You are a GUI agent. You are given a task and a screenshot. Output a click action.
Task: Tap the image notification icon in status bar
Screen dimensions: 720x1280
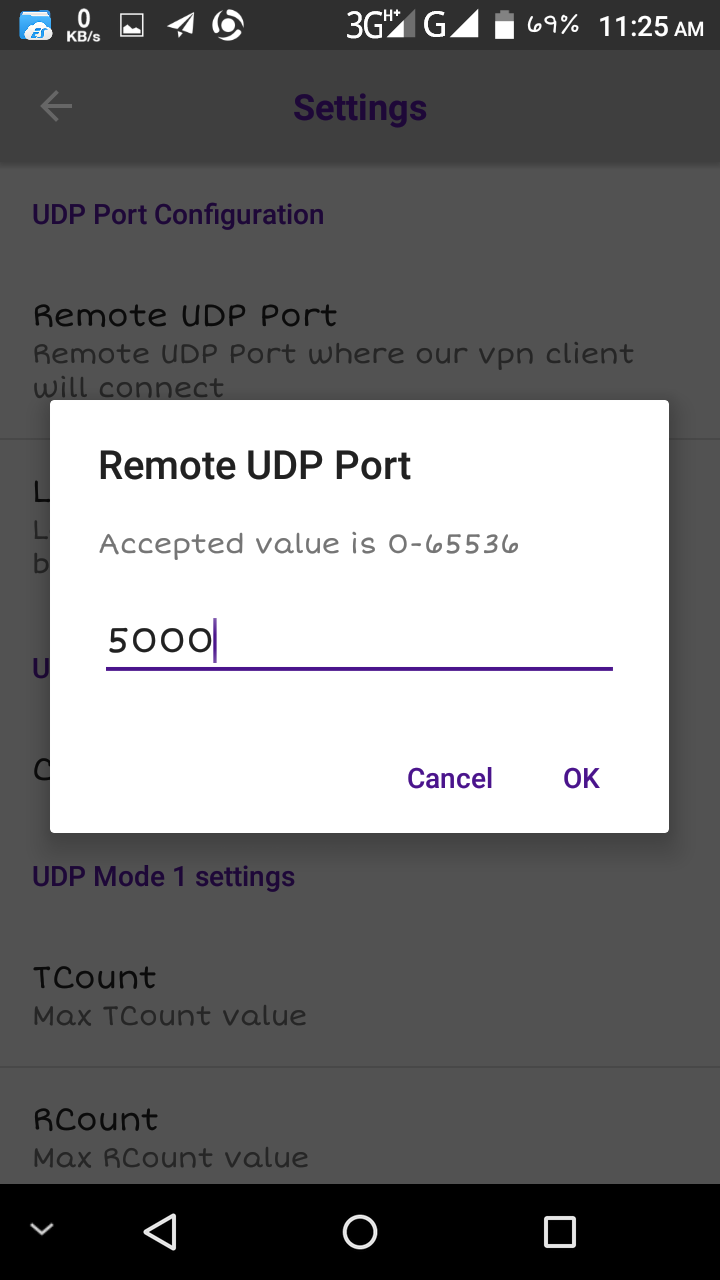[132, 26]
